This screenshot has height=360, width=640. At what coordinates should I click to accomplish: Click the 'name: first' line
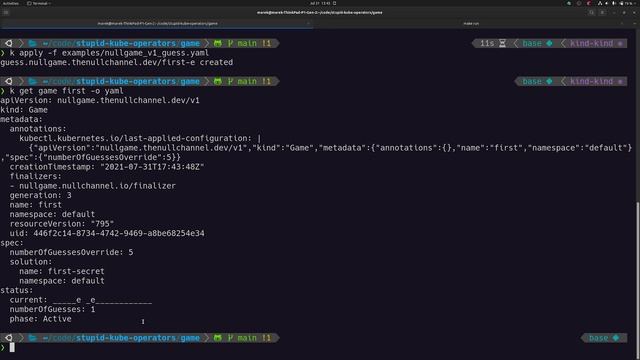(36, 204)
